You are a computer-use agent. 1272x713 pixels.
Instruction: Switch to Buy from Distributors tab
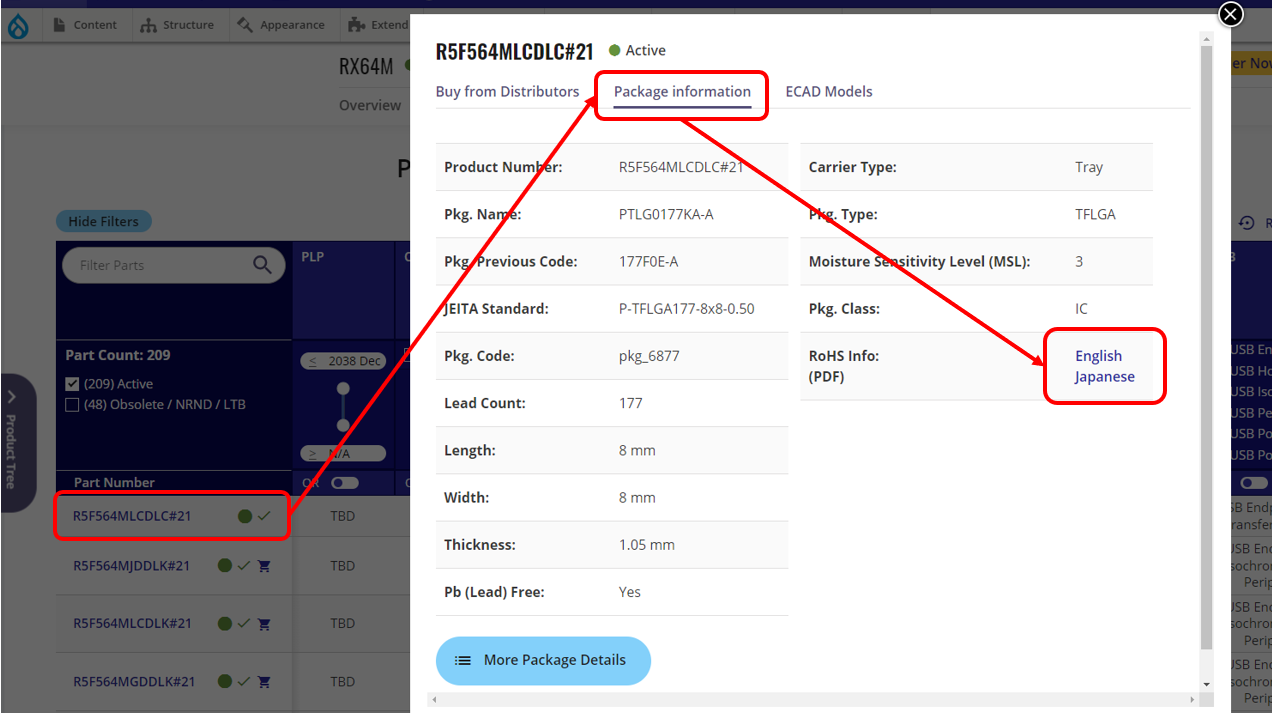(507, 91)
